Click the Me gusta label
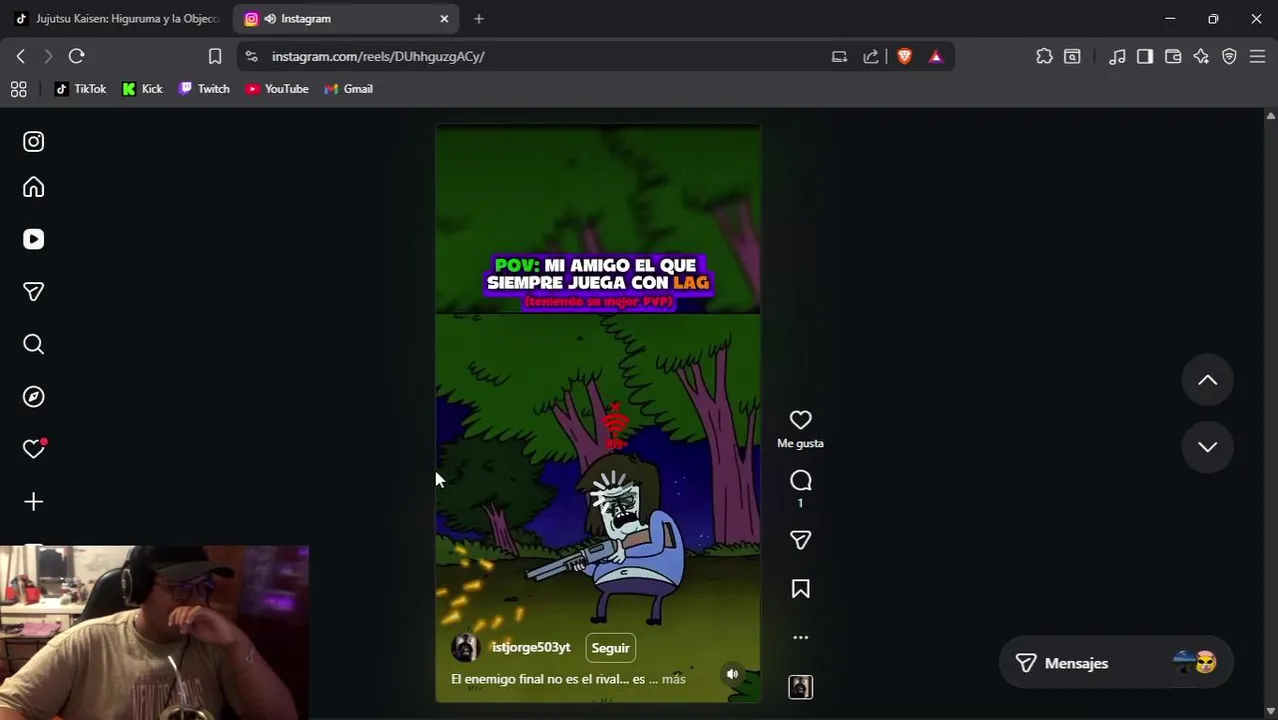Viewport: 1278px width, 720px height. click(x=800, y=443)
